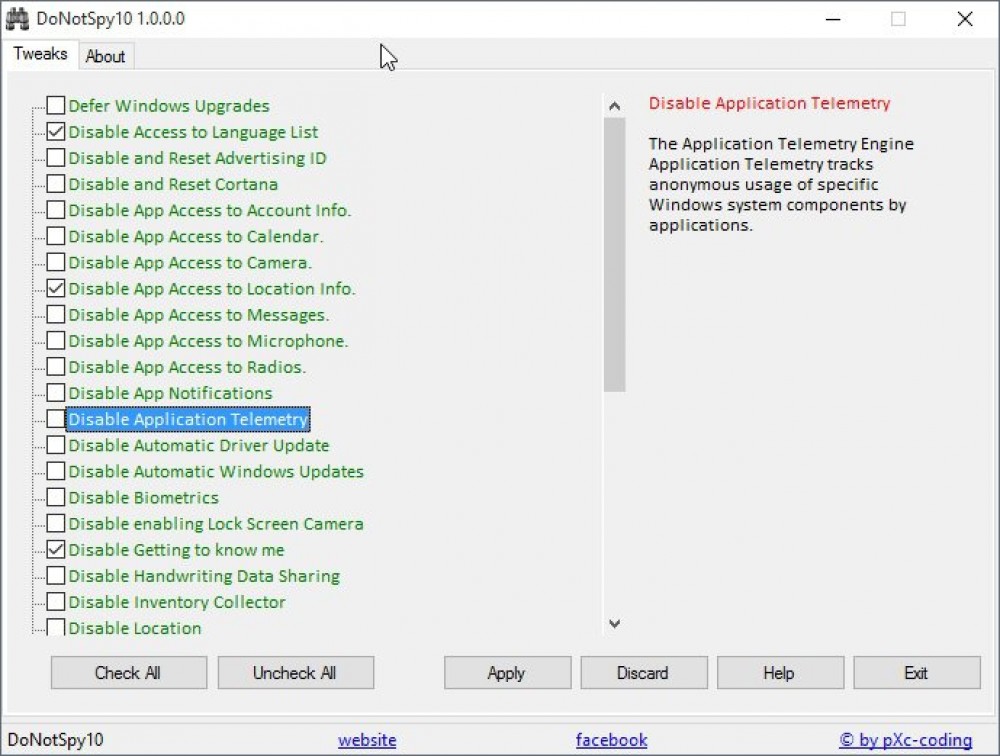Check the Disable Biometrics box
Screen dimensions: 1000x756
(x=56, y=498)
